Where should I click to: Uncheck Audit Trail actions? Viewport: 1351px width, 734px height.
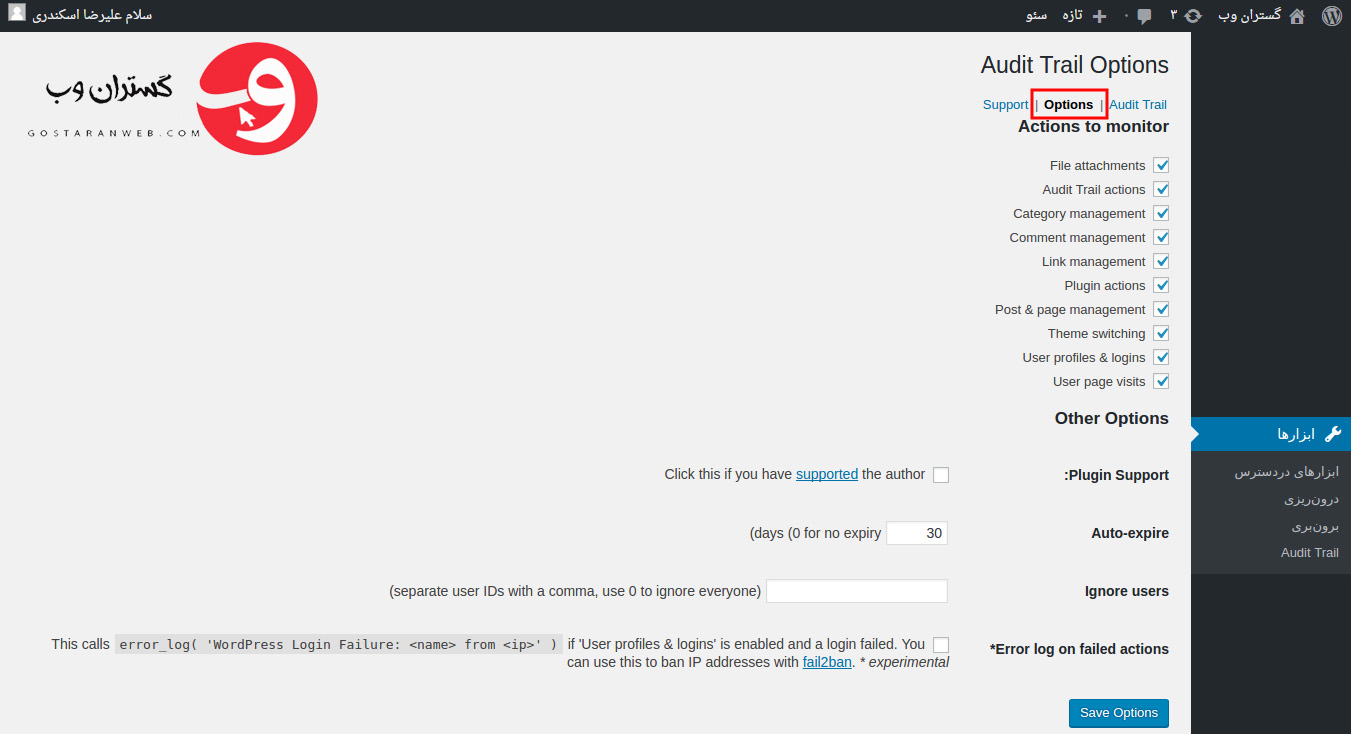point(1161,189)
